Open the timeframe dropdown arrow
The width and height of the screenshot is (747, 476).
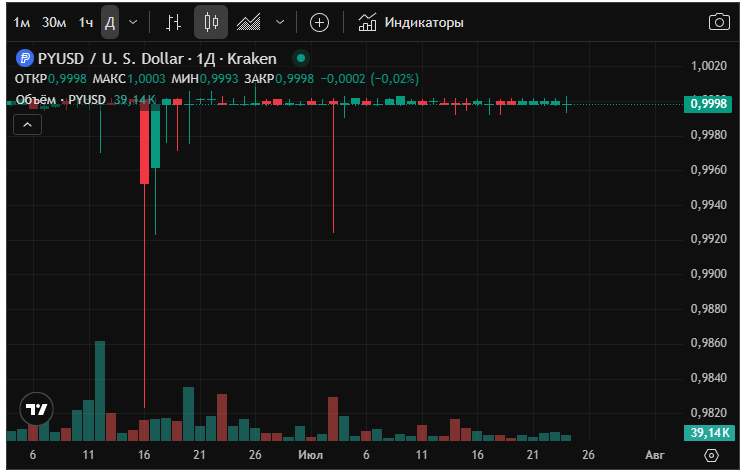[x=133, y=22]
